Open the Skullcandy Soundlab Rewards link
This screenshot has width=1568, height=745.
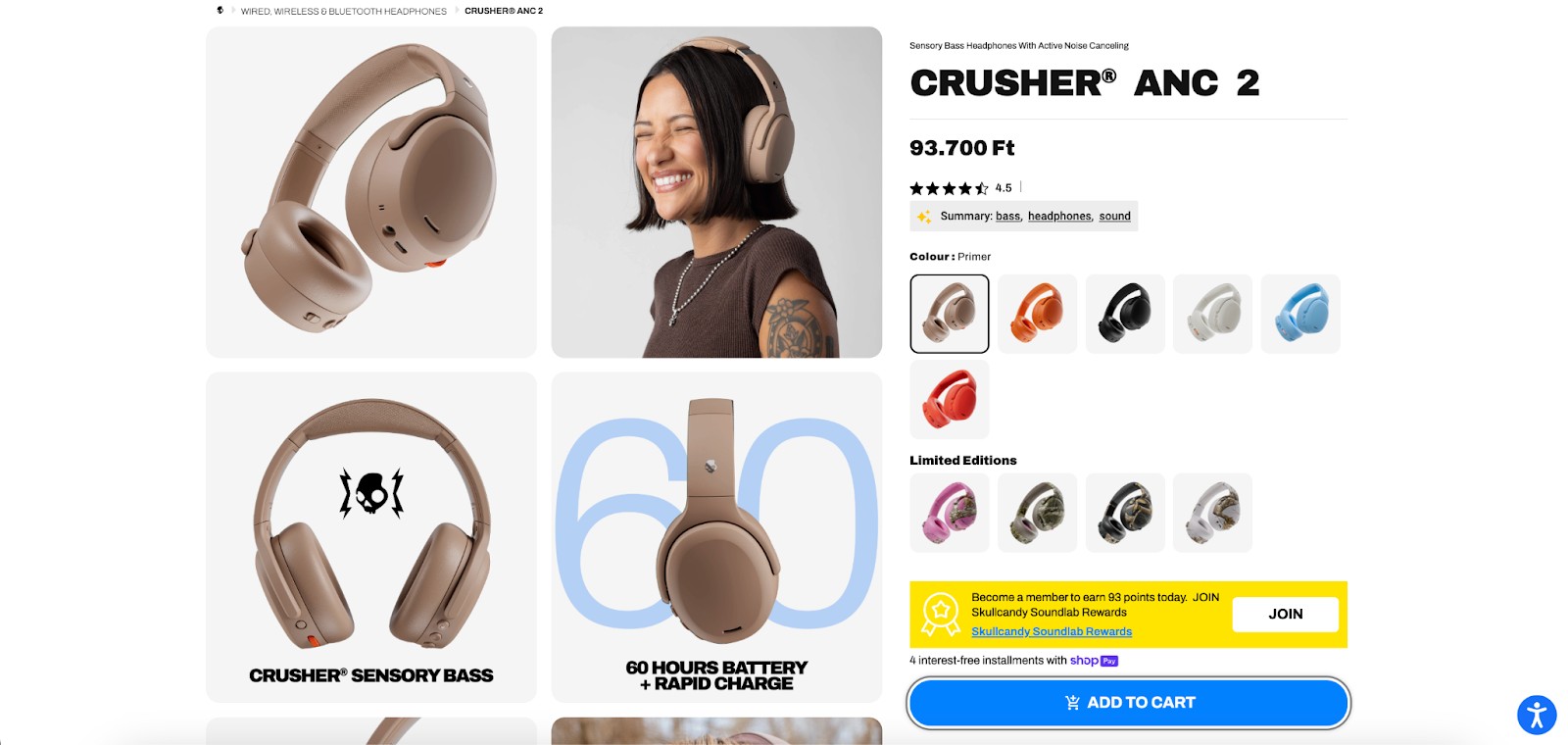1052,632
